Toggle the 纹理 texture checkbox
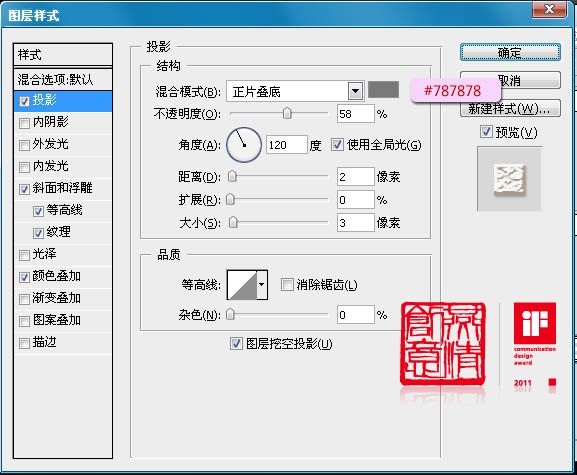 (x=38, y=233)
